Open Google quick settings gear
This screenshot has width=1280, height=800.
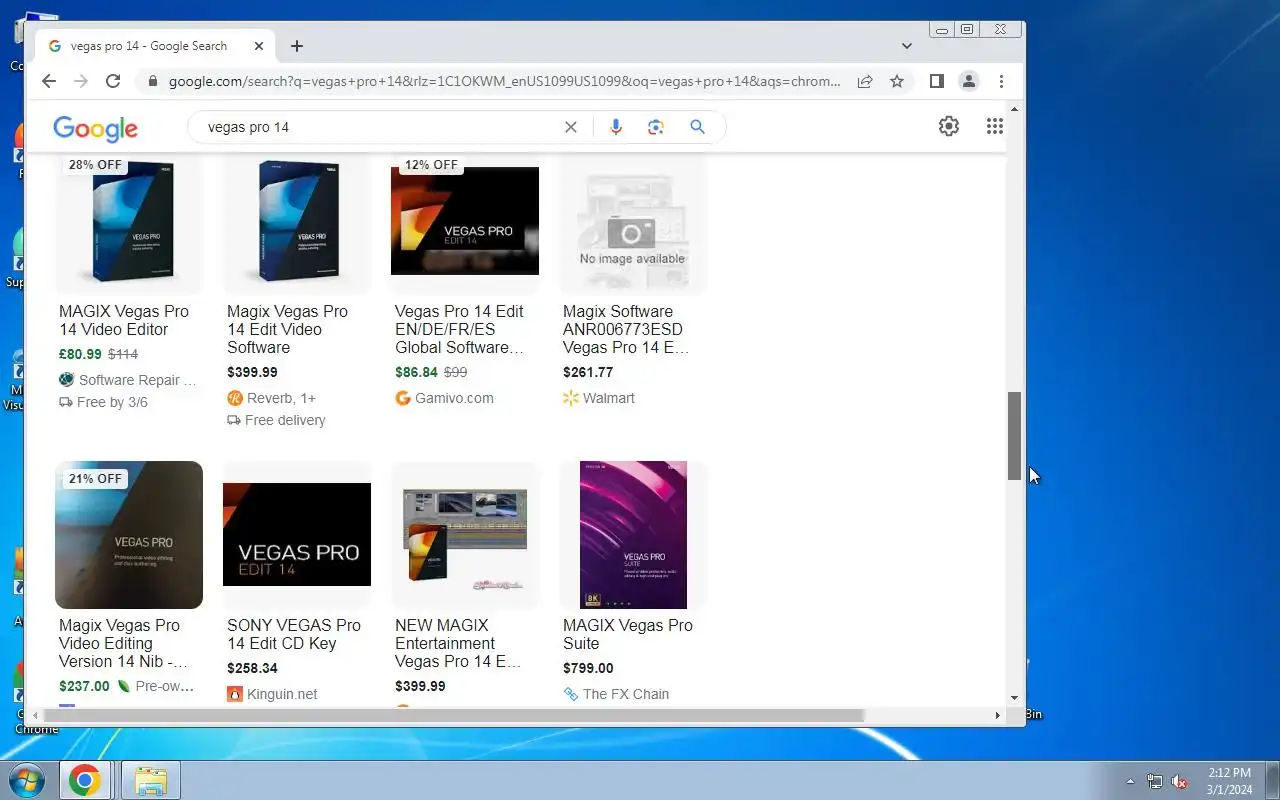click(x=949, y=126)
